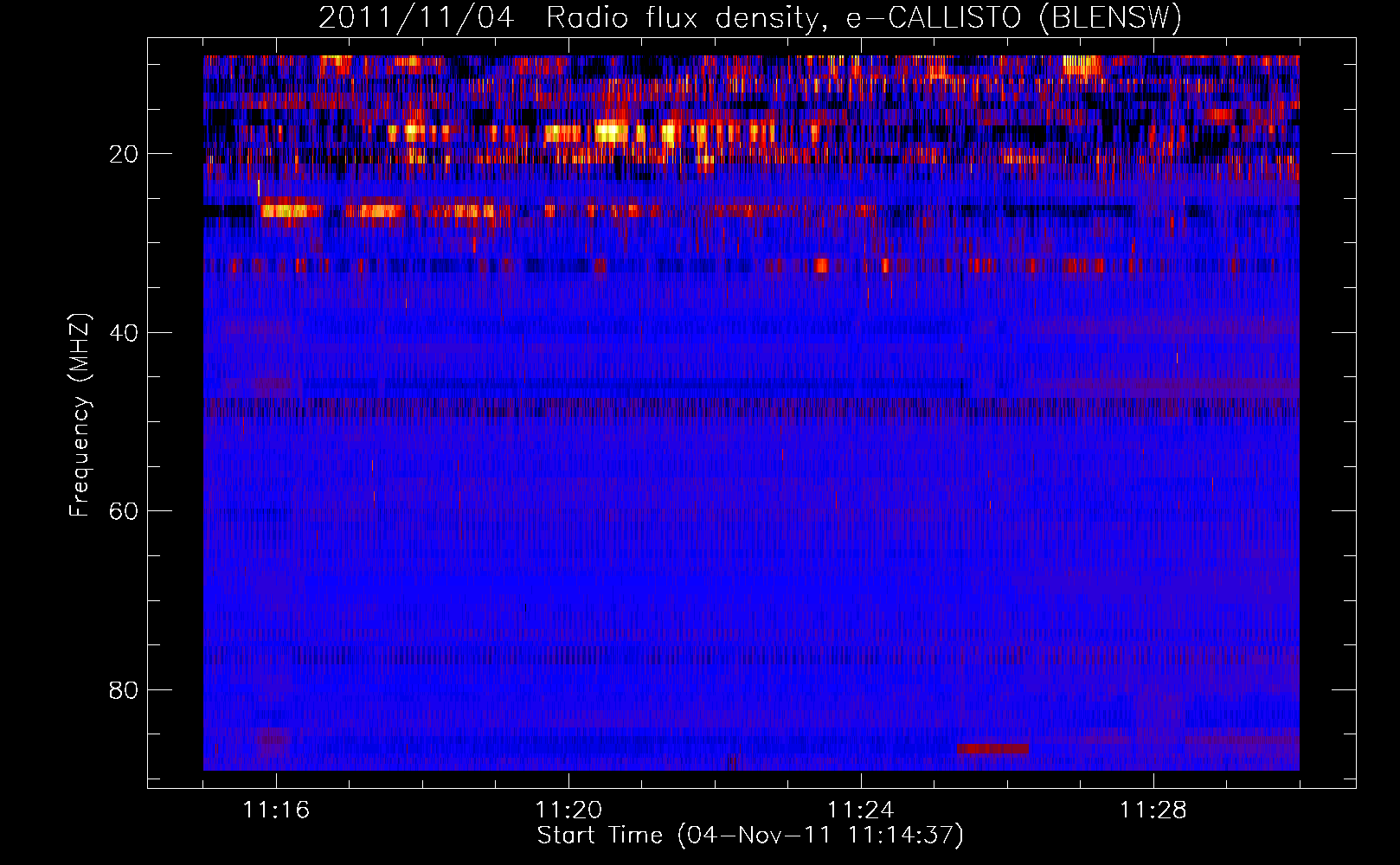Click the 11:28 time tick label

point(1153,811)
